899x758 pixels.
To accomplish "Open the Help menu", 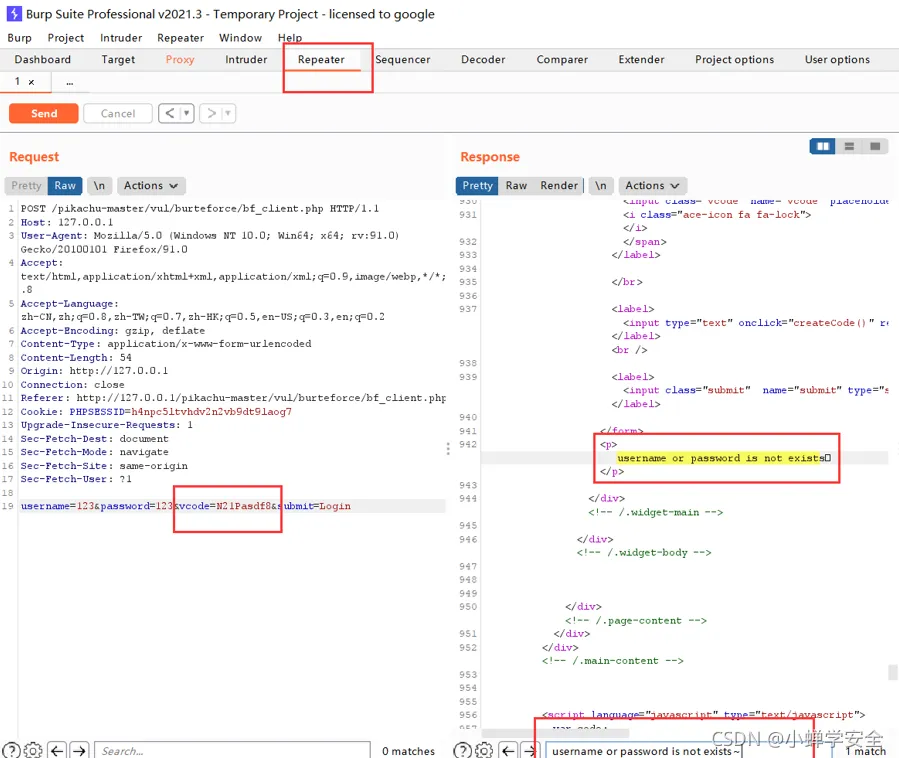I will pos(290,38).
